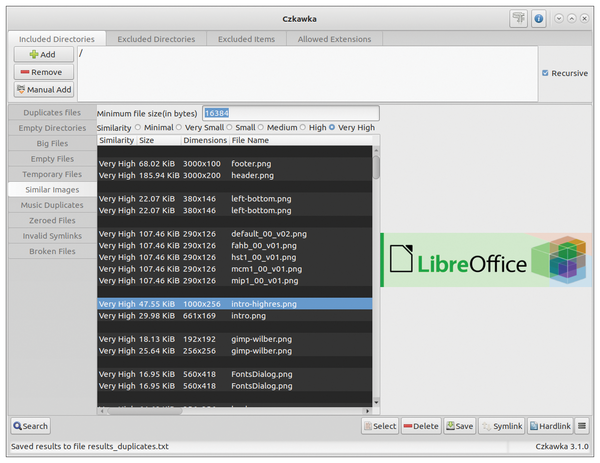This screenshot has height=463, width=600.
Task: Select the Similar Images mode
Action: [x=52, y=189]
